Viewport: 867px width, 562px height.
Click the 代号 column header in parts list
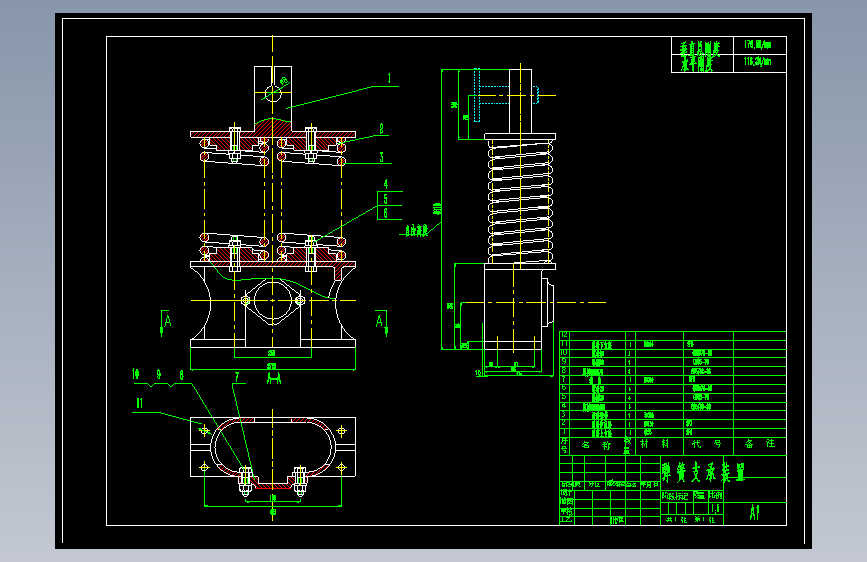[707, 444]
